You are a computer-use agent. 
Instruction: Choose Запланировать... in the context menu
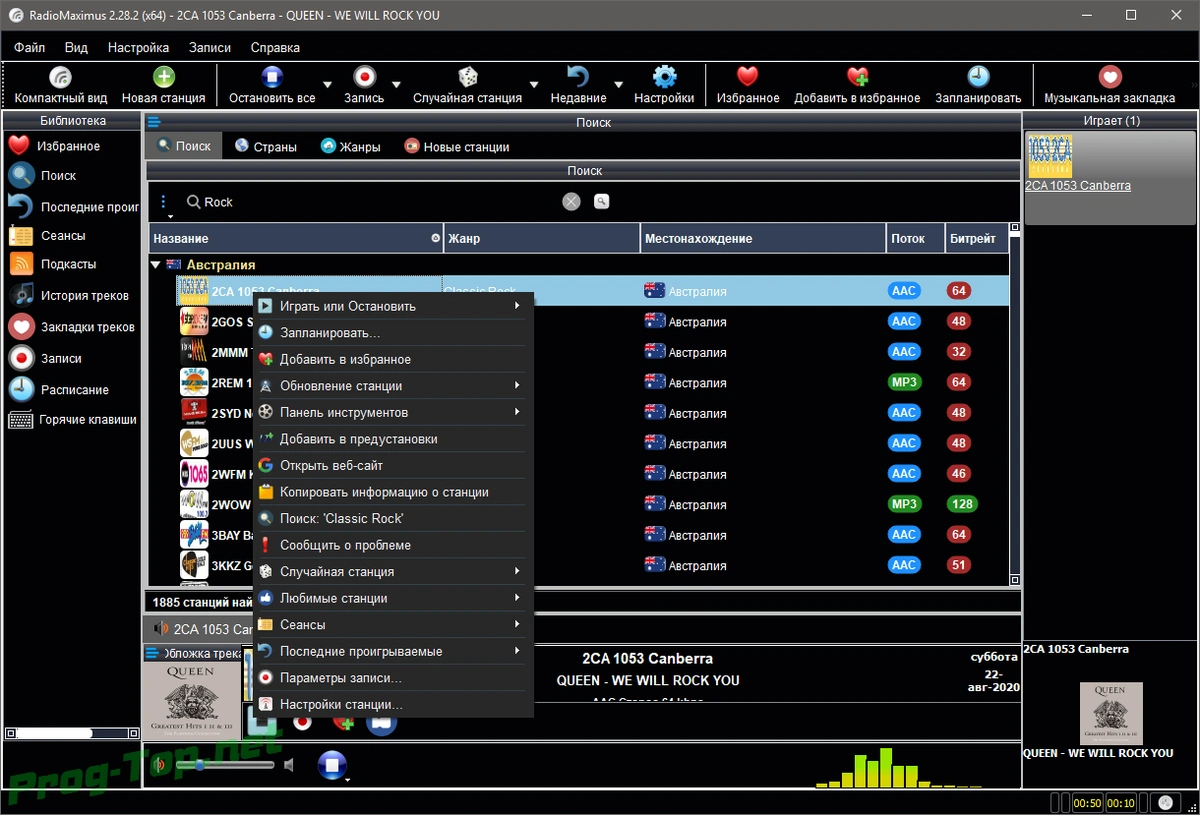393,332
